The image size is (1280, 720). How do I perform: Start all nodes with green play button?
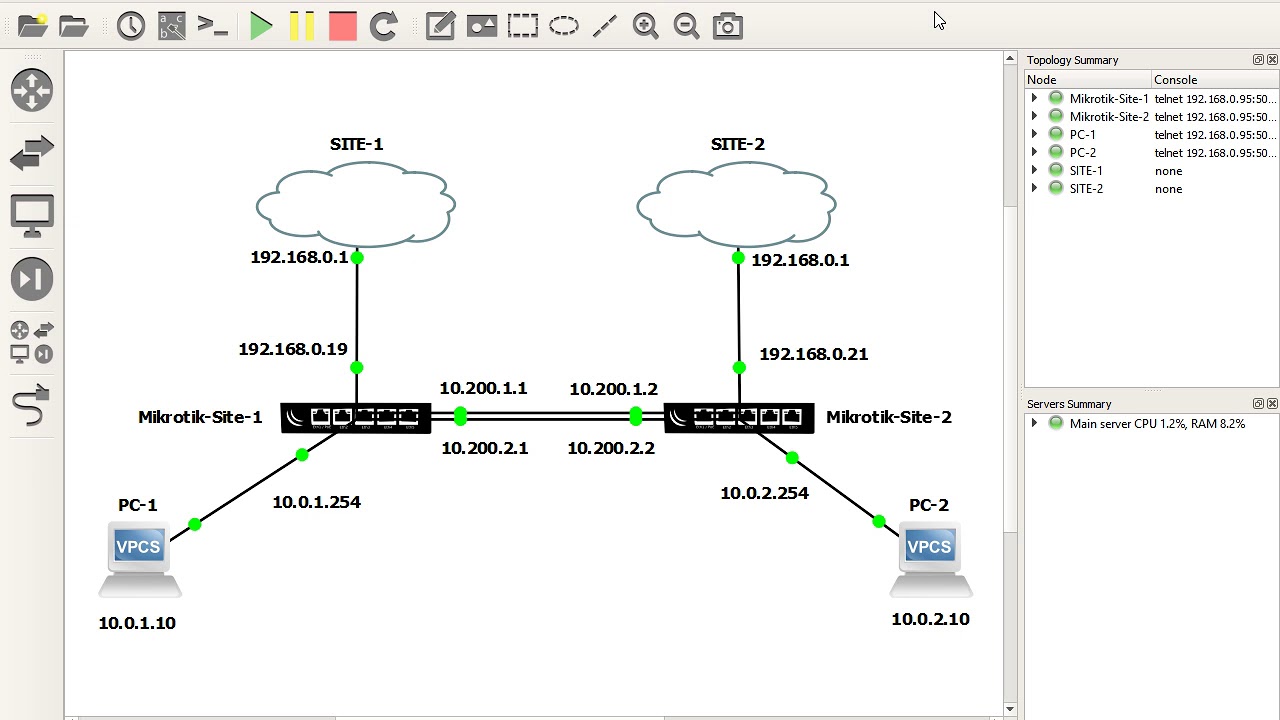[261, 26]
